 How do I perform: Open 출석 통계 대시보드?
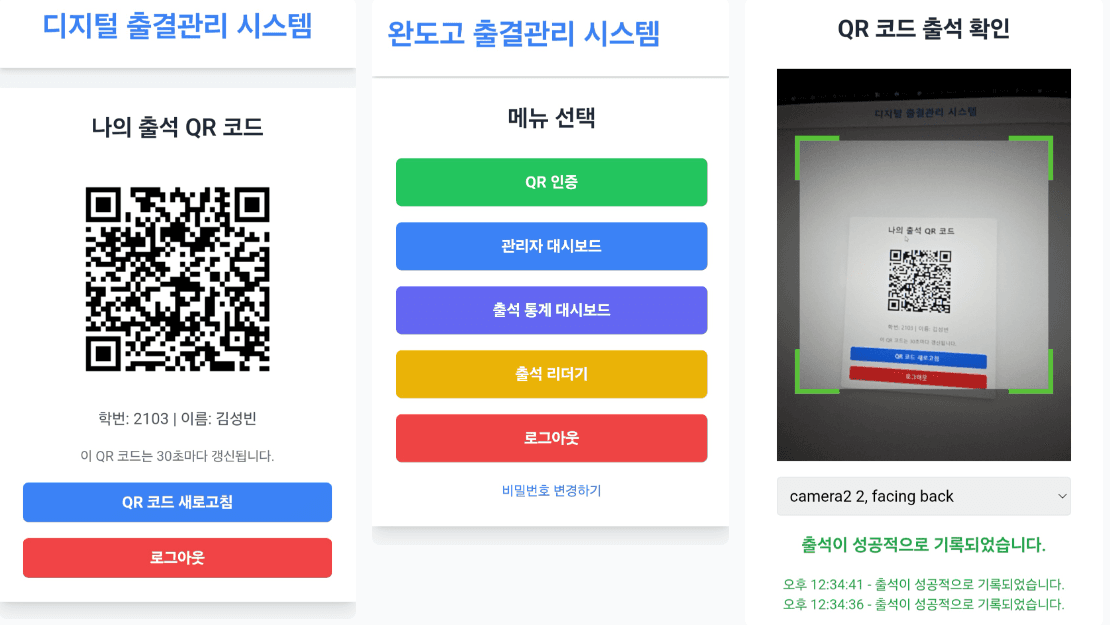coord(551,310)
